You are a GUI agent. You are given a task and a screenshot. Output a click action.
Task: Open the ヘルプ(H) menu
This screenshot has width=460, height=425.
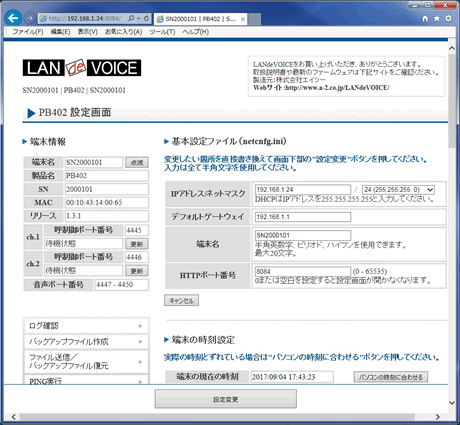coord(195,32)
